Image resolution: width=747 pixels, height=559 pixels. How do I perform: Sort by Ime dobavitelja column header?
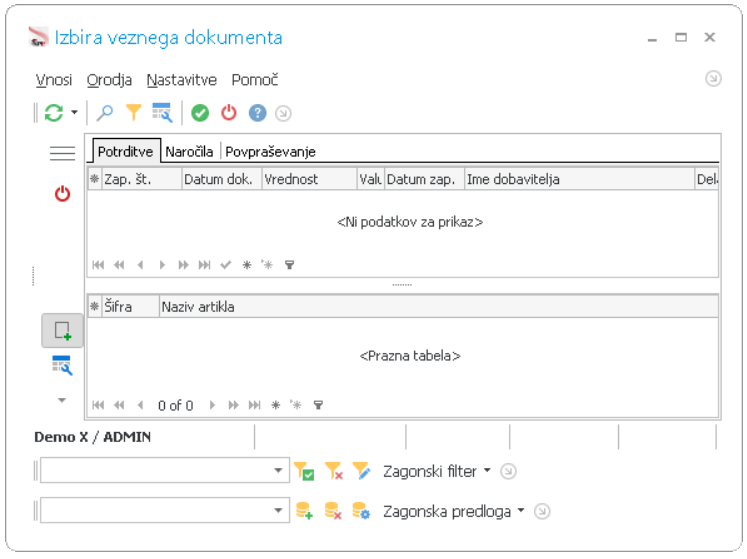click(x=579, y=179)
